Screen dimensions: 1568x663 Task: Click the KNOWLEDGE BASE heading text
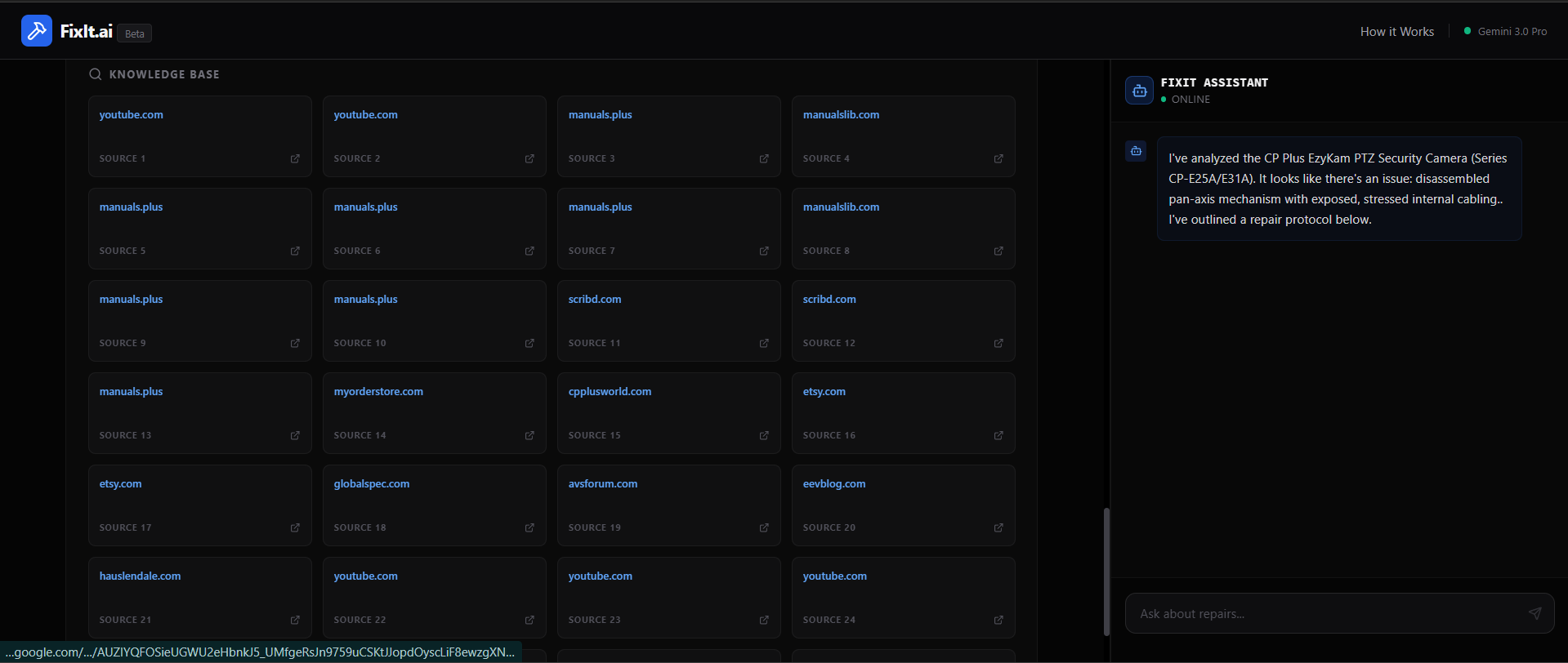click(164, 74)
